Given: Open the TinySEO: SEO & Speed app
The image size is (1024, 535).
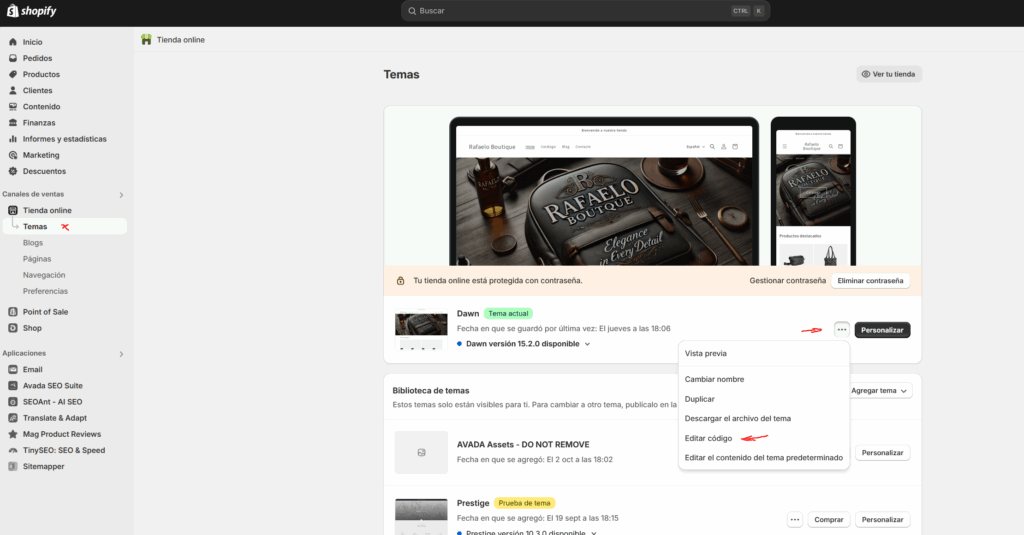Looking at the screenshot, I should [64, 450].
